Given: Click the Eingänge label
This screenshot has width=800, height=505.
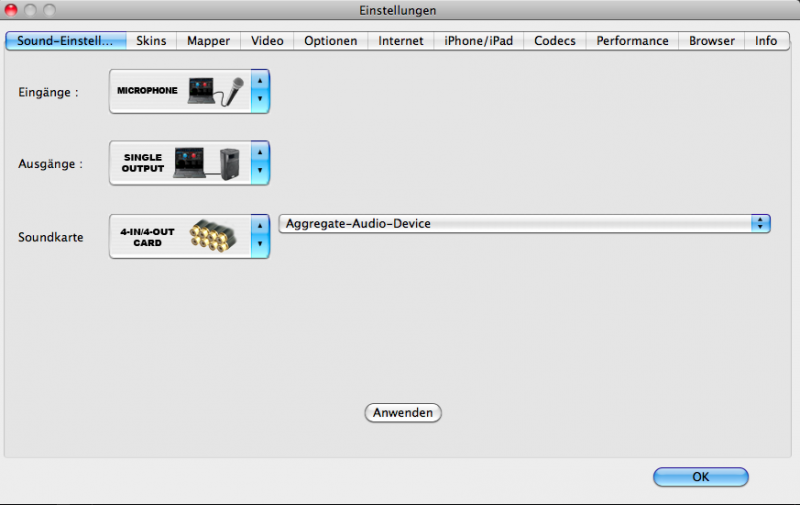Looking at the screenshot, I should pos(48,92).
